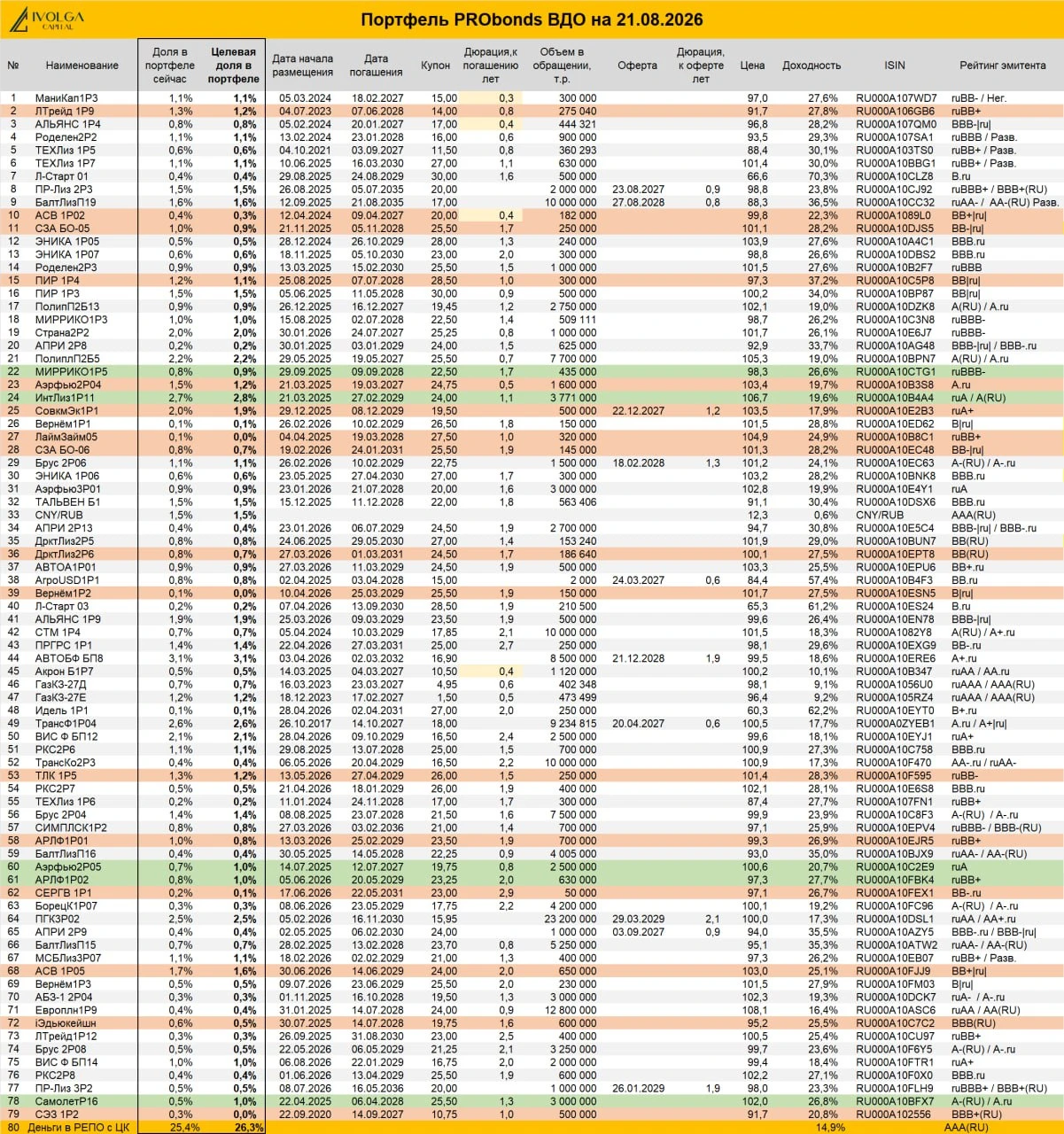This screenshot has height=1134, width=1064.
Task: Click the rating 'ruBB- / Нег.'
Action: 978,98
